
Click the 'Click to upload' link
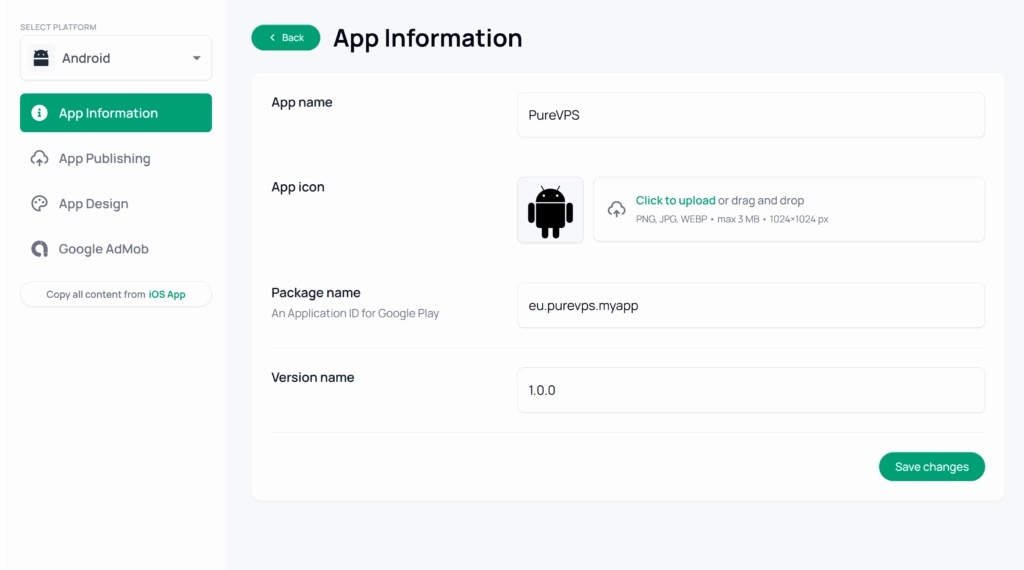675,200
